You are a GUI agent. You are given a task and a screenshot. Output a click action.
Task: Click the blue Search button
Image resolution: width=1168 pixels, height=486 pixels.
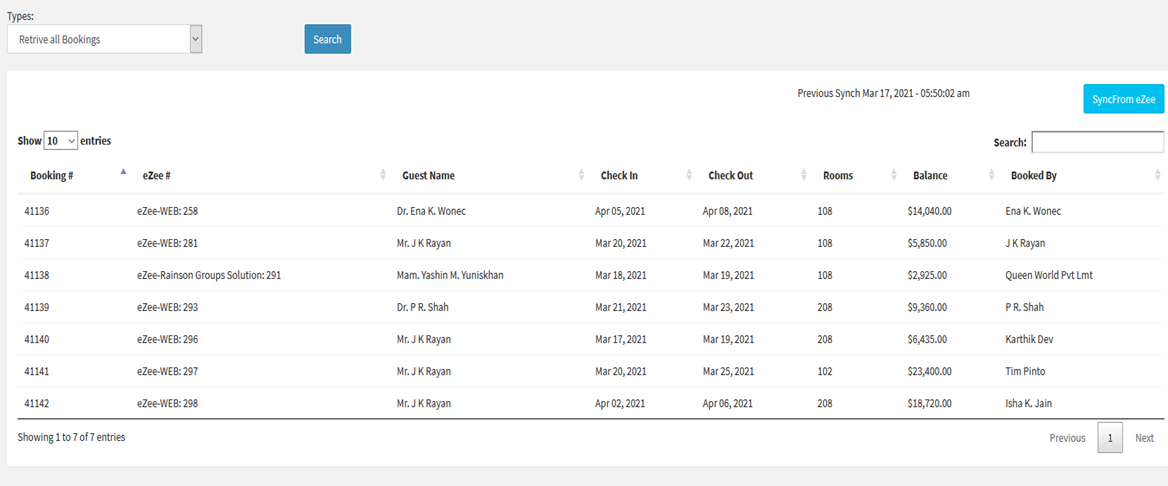[x=328, y=40]
